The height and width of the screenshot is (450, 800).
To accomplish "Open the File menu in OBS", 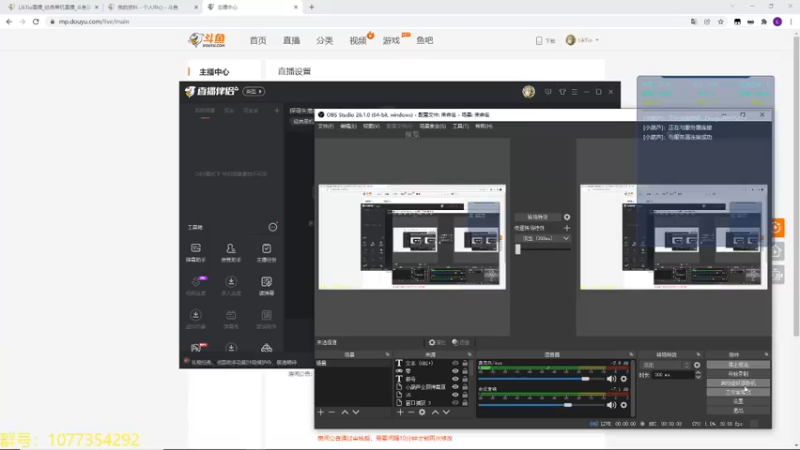I will tap(325, 126).
